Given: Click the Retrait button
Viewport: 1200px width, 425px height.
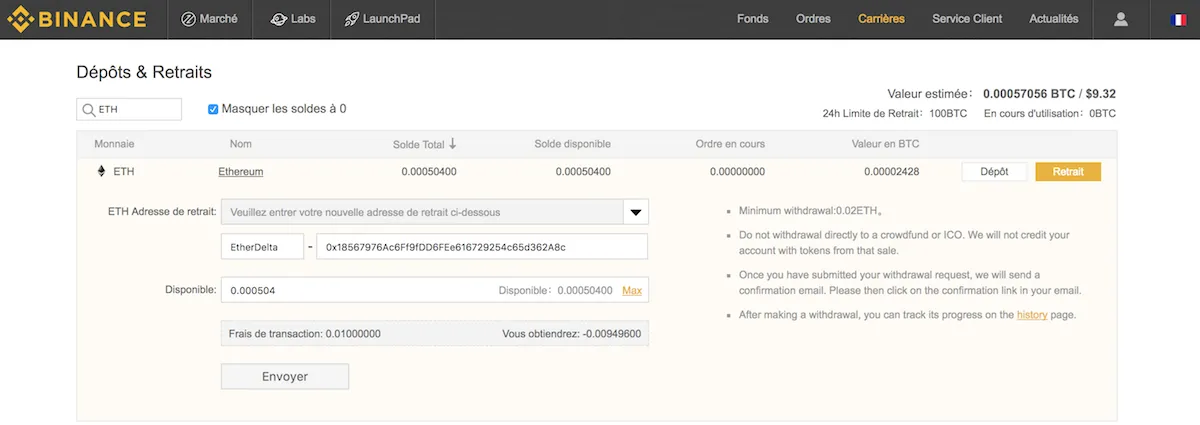Looking at the screenshot, I should pyautogui.click(x=1068, y=171).
